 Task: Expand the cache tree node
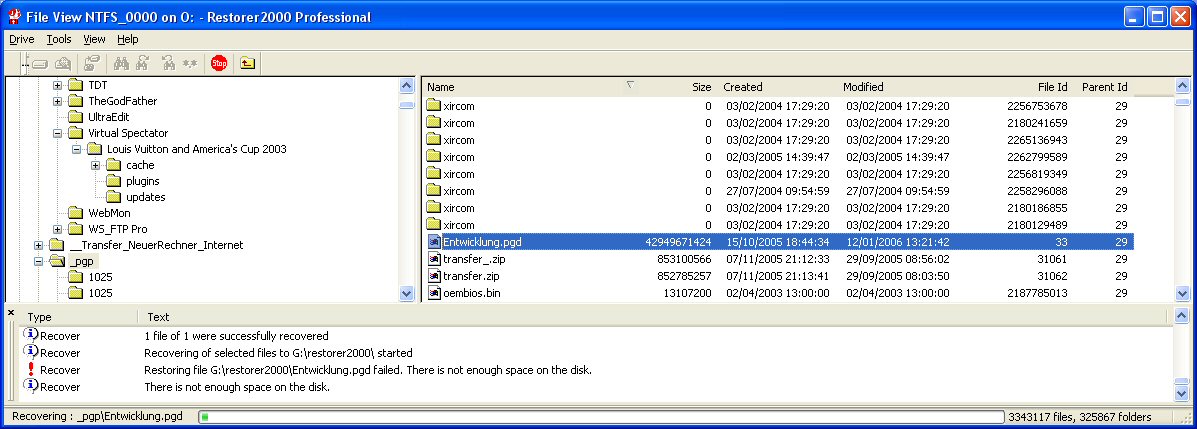[x=95, y=165]
